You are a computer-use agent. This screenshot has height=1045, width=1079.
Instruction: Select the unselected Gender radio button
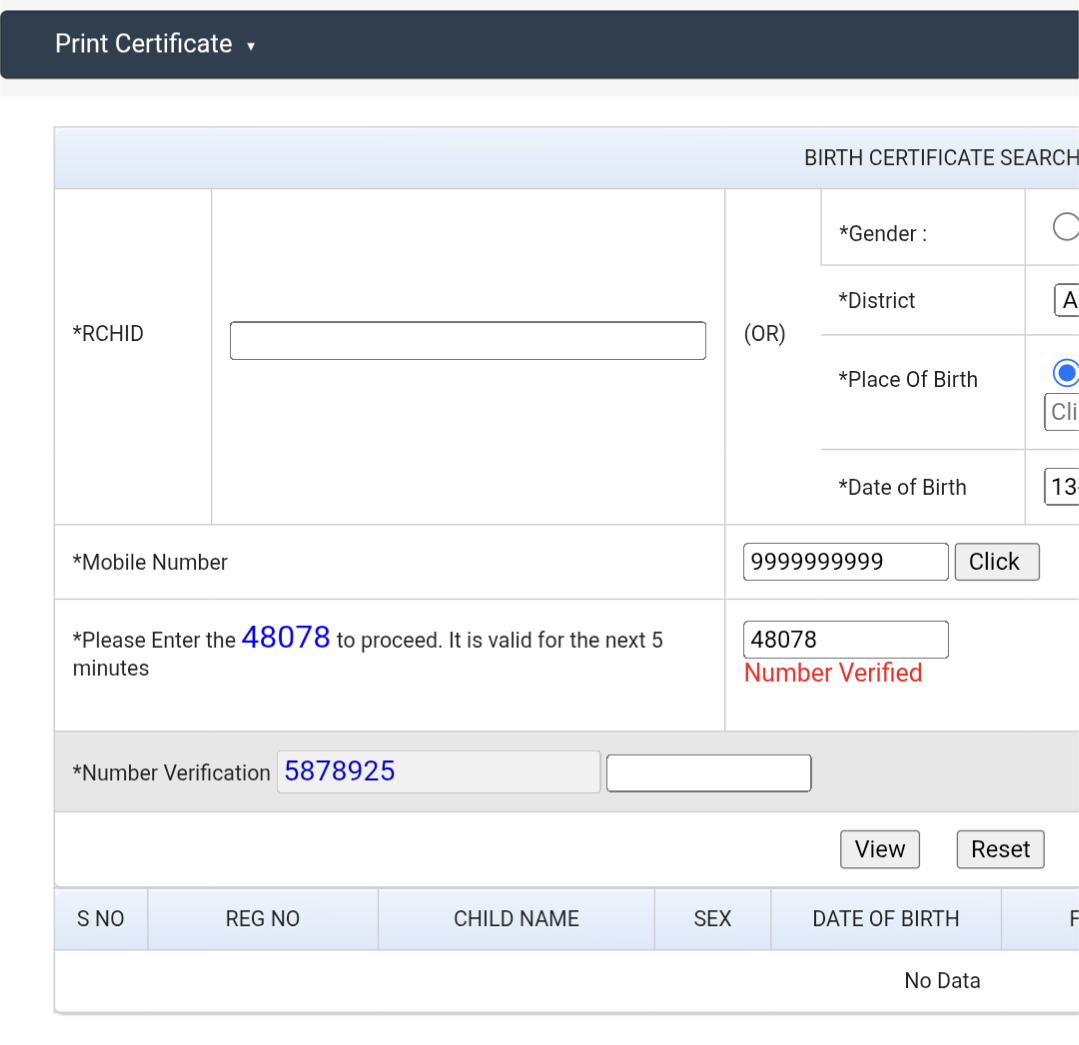1066,226
